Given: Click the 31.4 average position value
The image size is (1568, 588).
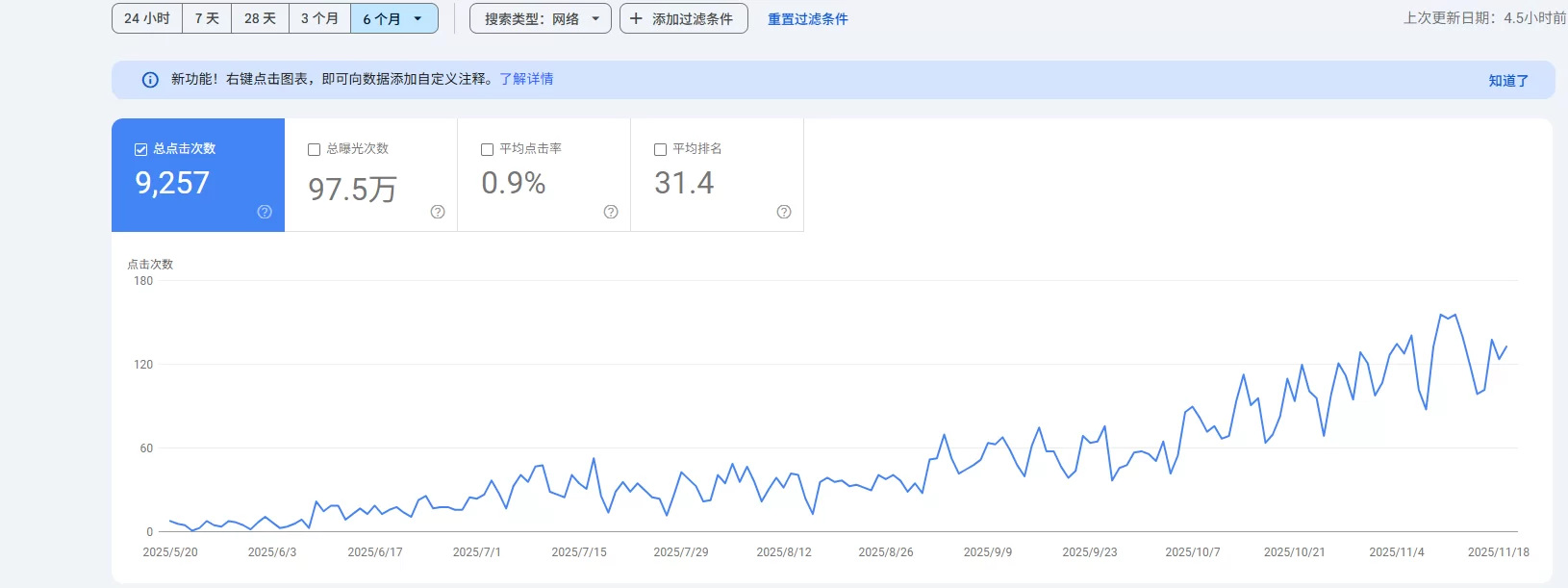Looking at the screenshot, I should tap(684, 183).
